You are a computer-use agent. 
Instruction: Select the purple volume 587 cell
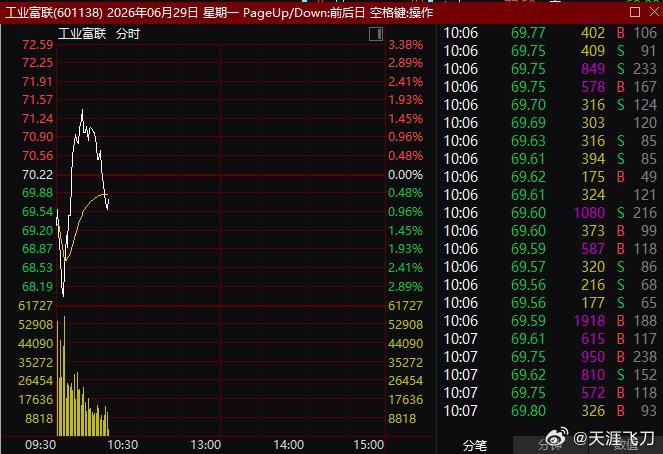[593, 249]
